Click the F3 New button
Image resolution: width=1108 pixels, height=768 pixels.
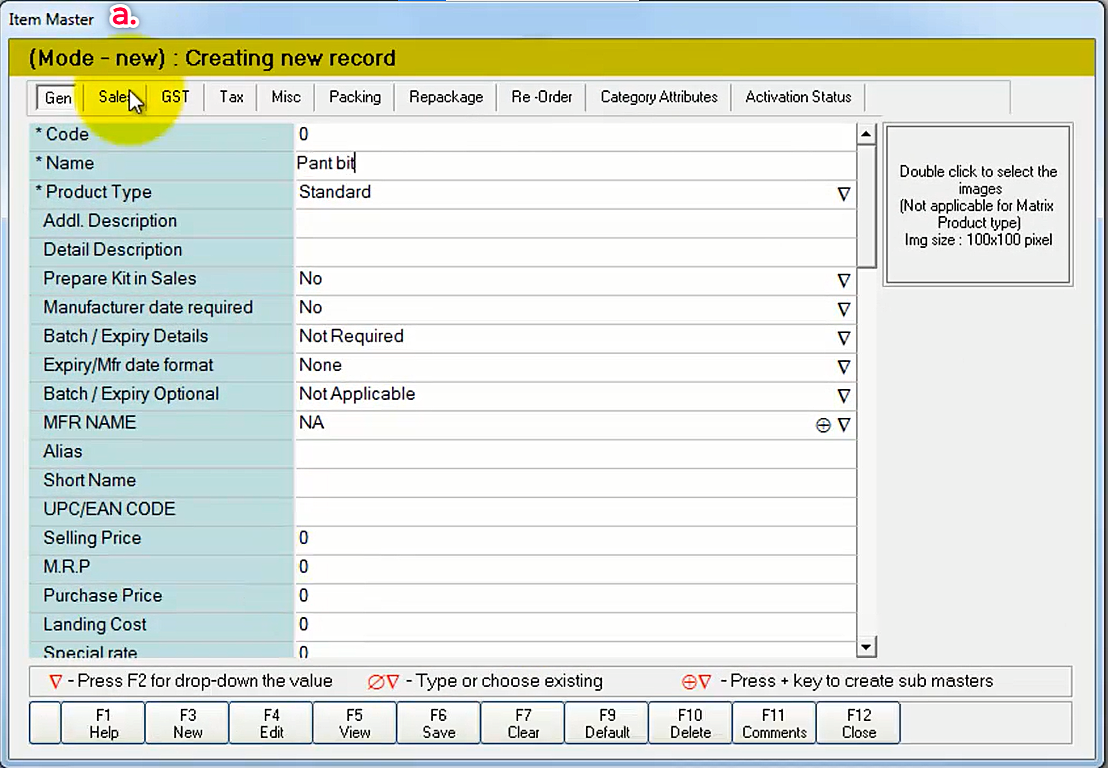click(x=187, y=723)
